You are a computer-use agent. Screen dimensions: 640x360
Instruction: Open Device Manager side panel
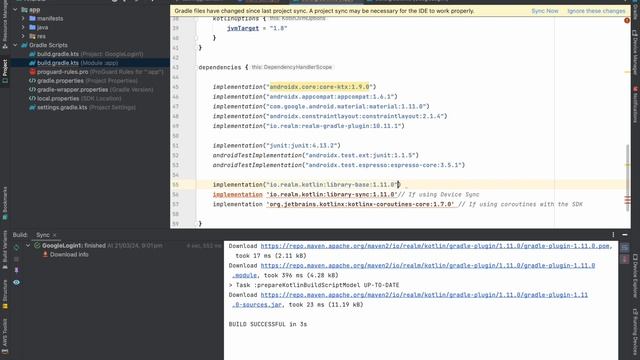[635, 52]
